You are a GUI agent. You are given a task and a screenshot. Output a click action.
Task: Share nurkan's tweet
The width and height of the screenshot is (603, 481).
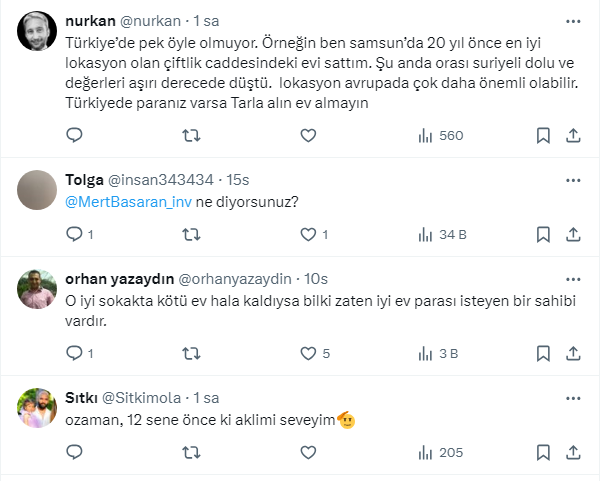(574, 135)
